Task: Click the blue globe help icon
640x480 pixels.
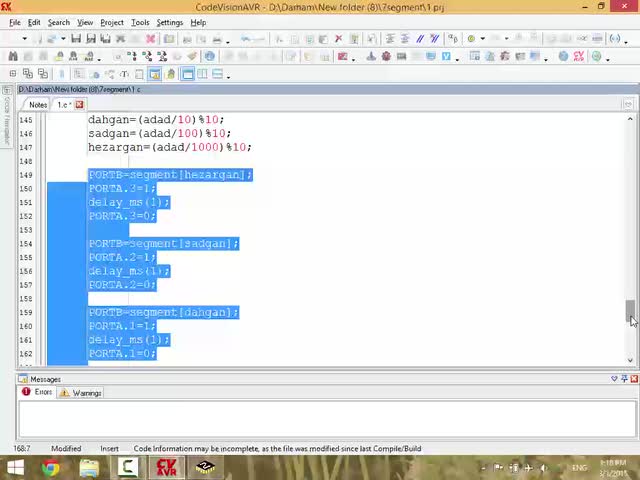Action: (564, 56)
